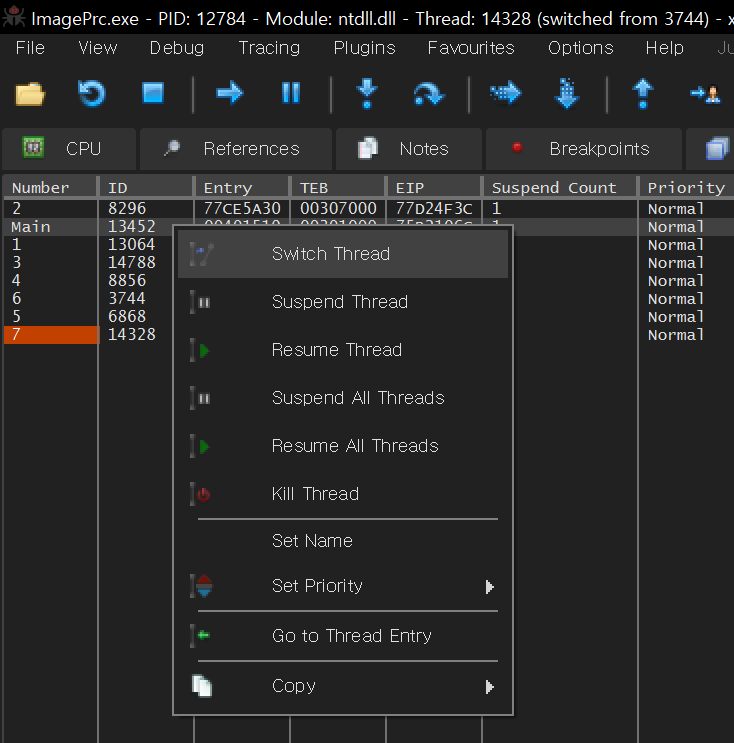The height and width of the screenshot is (743, 734).
Task: Click the References magnifier icon
Action: coord(172,148)
